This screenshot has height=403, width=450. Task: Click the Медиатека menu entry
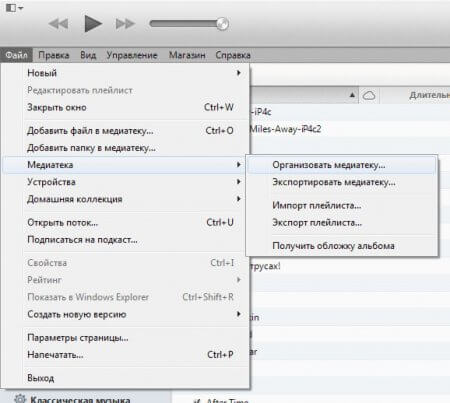click(125, 165)
